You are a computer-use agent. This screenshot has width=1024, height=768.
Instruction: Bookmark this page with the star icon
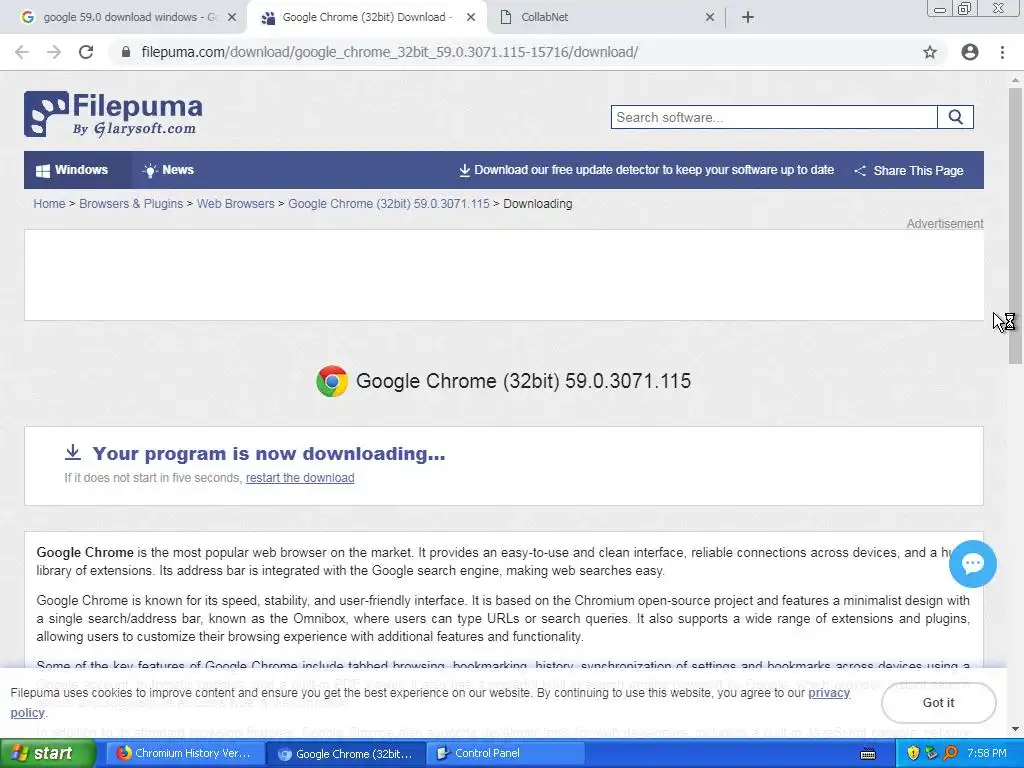[930, 52]
